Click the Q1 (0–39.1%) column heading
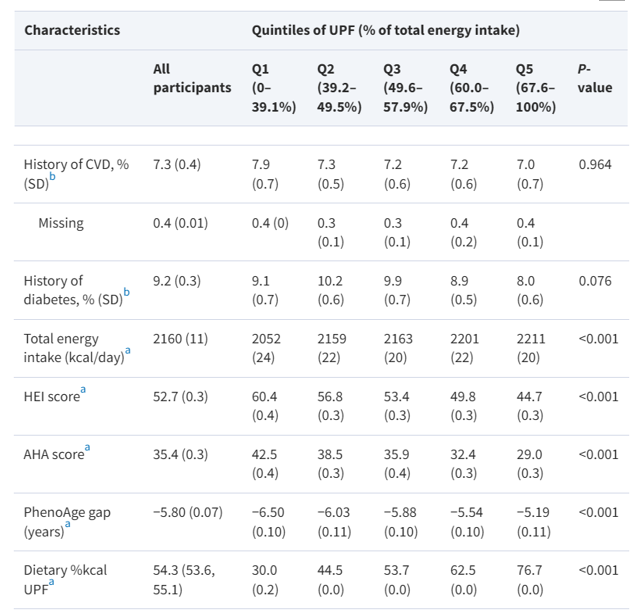630x614 pixels. [x=273, y=87]
